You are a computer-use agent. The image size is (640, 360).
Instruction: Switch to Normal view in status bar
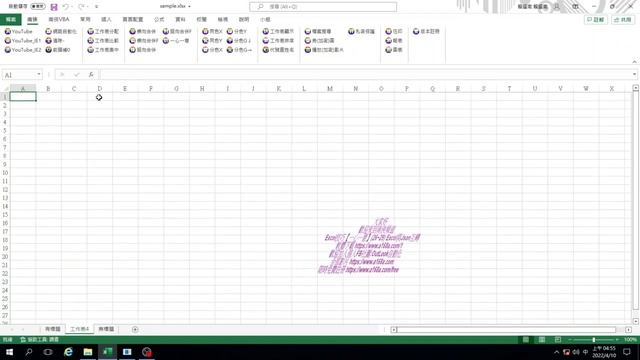pos(526,340)
